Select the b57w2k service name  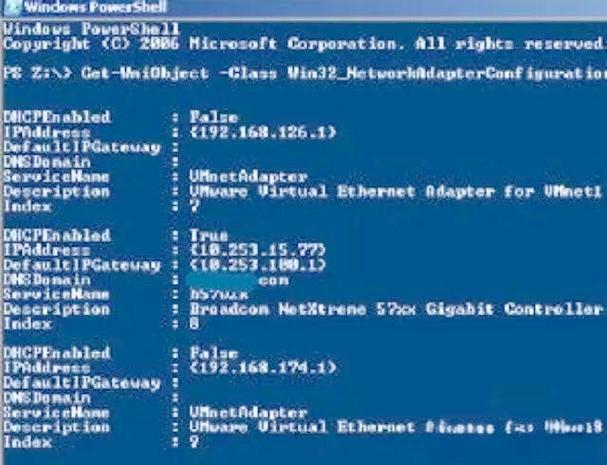click(x=219, y=294)
